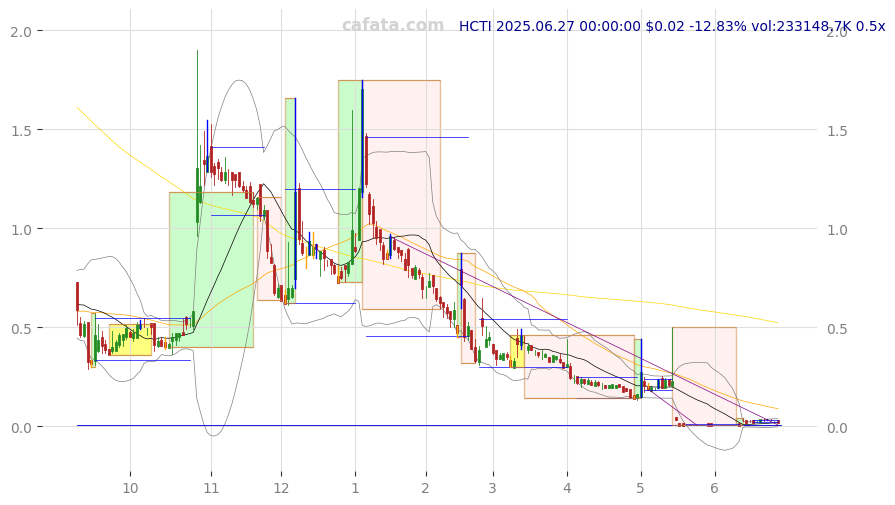Image resolution: width=895 pixels, height=505 pixels.
Task: Click the HCTI ticker symbol in header
Action: [x=475, y=26]
